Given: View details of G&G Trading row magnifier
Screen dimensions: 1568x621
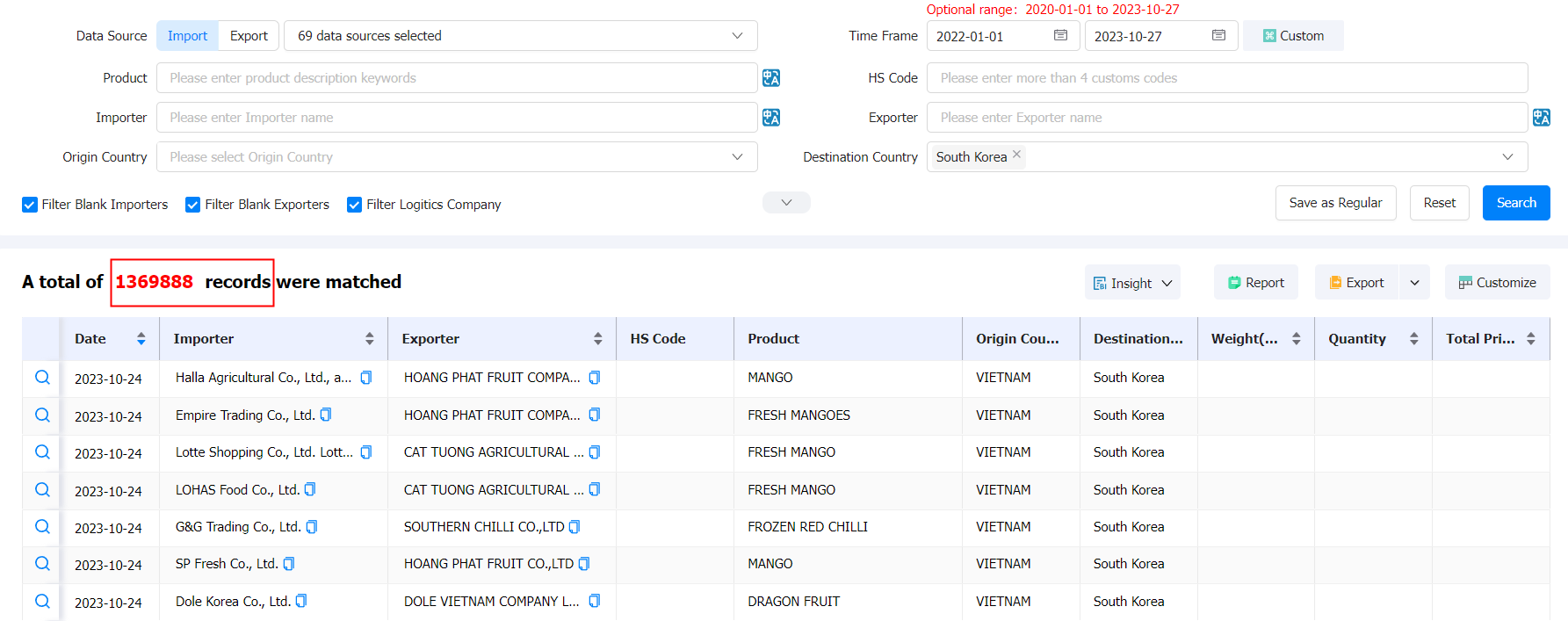Looking at the screenshot, I should (x=42, y=527).
